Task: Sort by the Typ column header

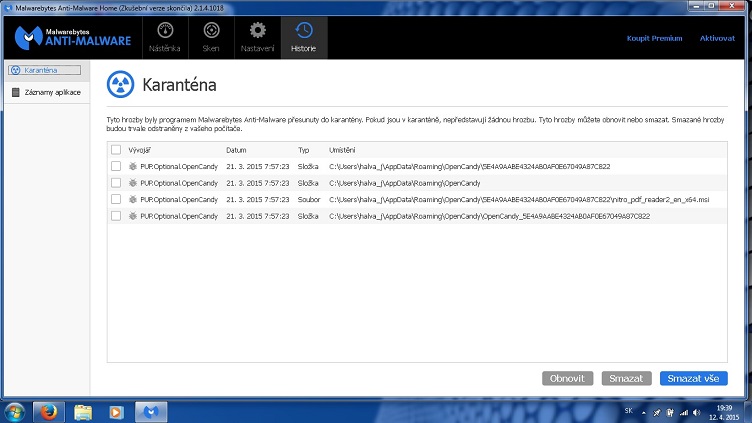Action: coord(303,150)
